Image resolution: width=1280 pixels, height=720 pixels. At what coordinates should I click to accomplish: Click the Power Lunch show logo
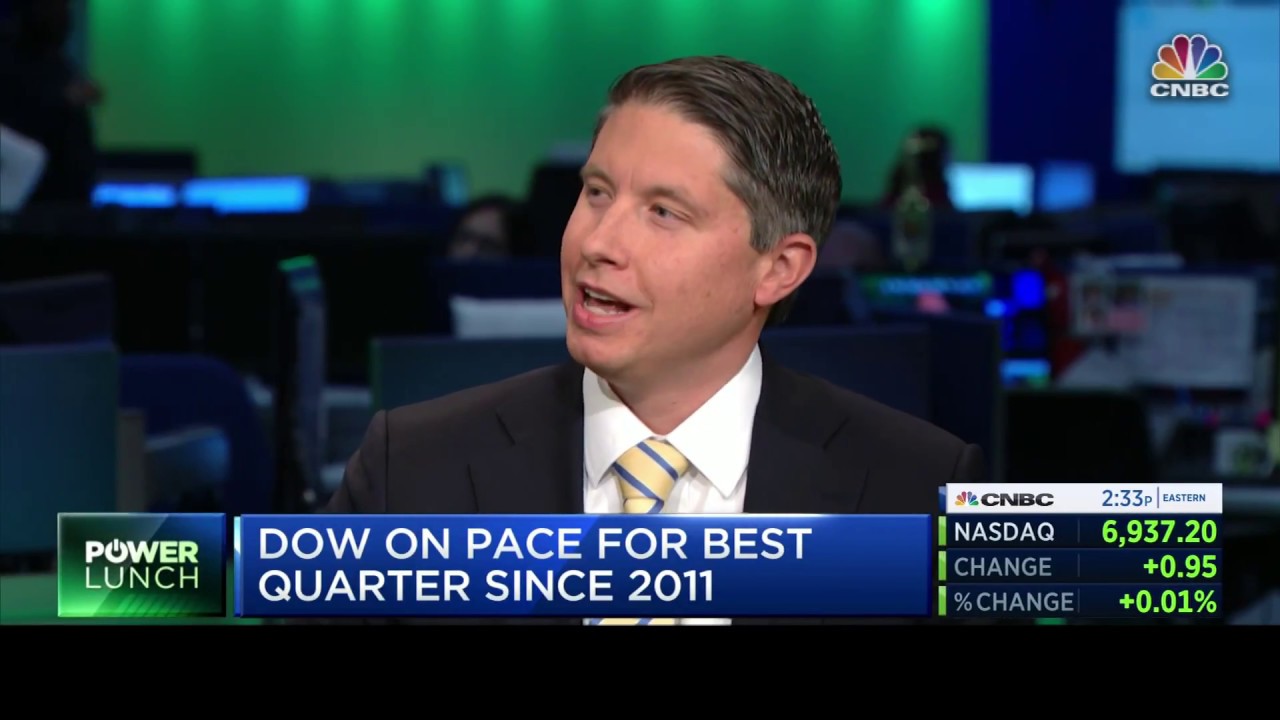[x=142, y=565]
